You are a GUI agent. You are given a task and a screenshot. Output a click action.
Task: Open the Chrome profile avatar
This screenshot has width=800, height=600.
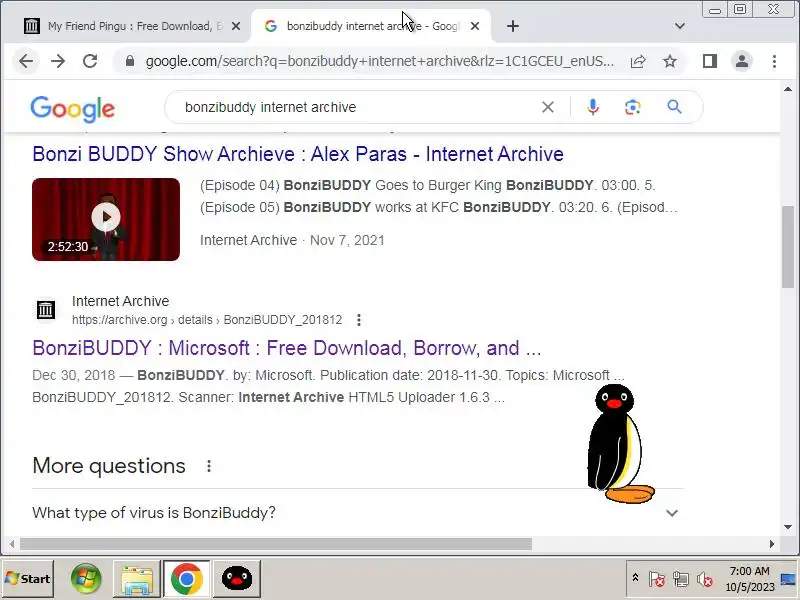coord(742,62)
